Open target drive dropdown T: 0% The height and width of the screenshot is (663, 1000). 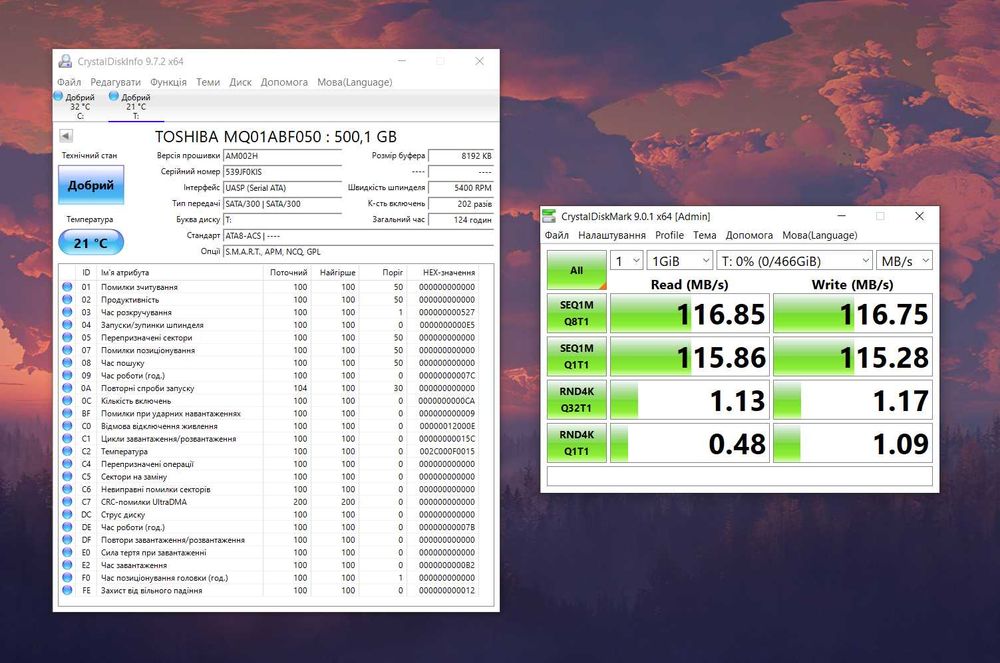coord(795,261)
